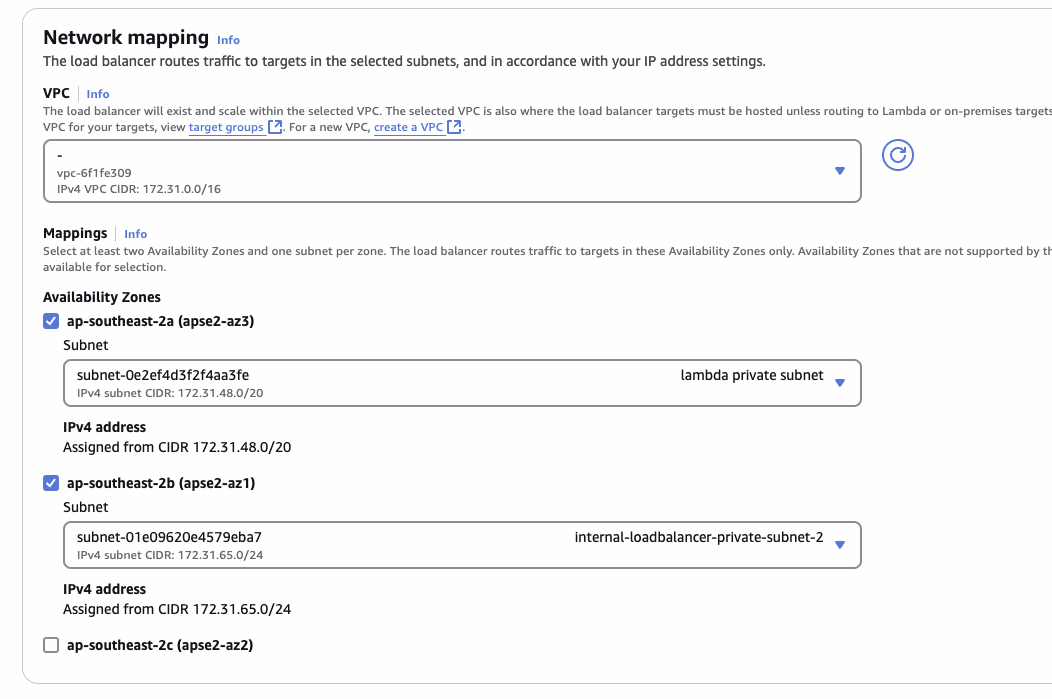Viewport: 1052px width, 699px height.
Task: Click external link icon beside create a VPC
Action: 454,127
